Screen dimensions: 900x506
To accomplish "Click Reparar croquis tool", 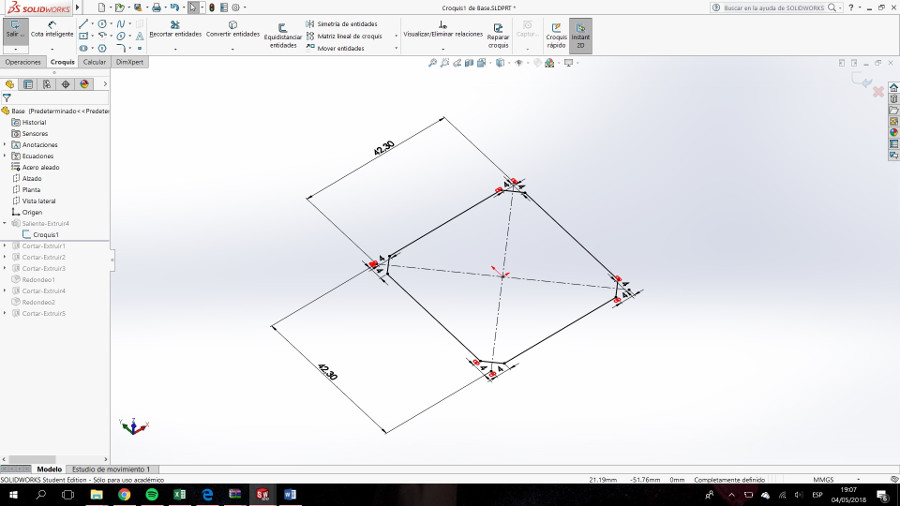I will [x=498, y=36].
